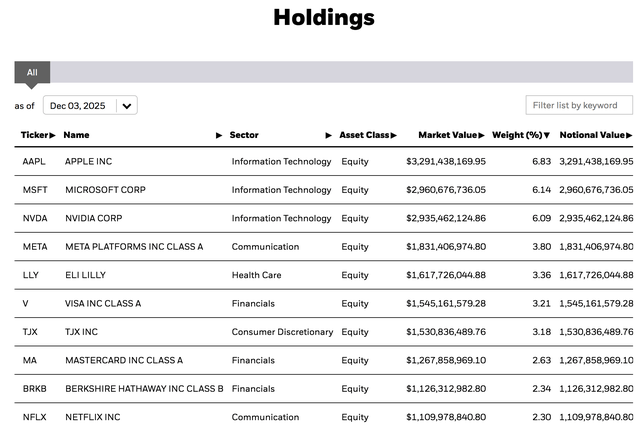Viewport: 640px width, 435px height.
Task: Click the V ticker cell
Action: click(25, 304)
